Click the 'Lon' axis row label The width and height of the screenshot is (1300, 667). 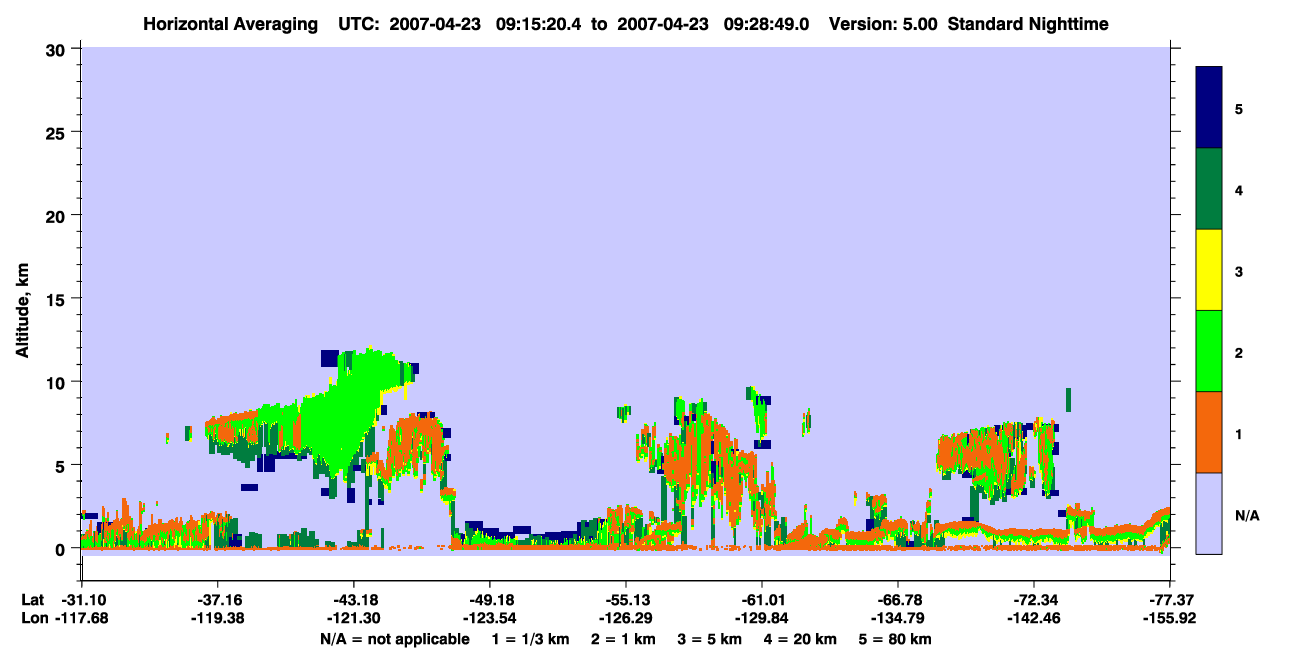point(34,619)
